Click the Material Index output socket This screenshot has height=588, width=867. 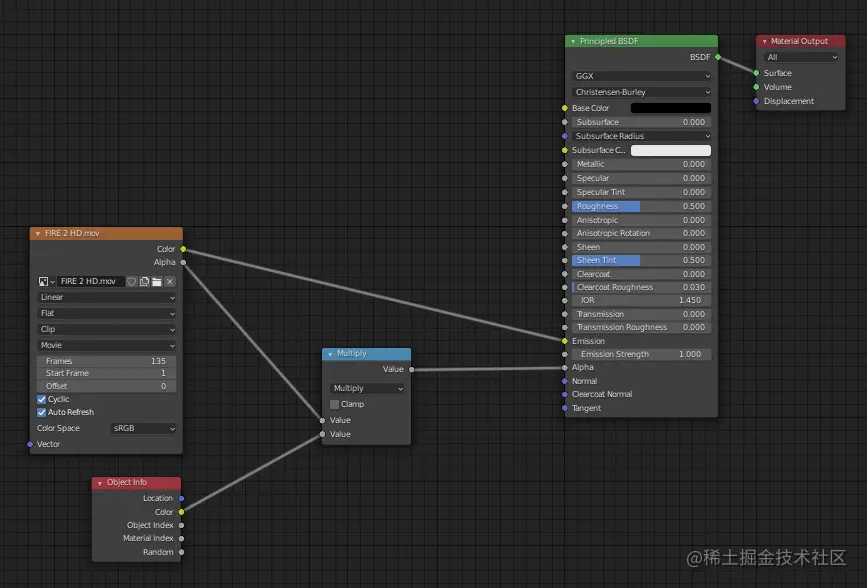click(x=181, y=538)
